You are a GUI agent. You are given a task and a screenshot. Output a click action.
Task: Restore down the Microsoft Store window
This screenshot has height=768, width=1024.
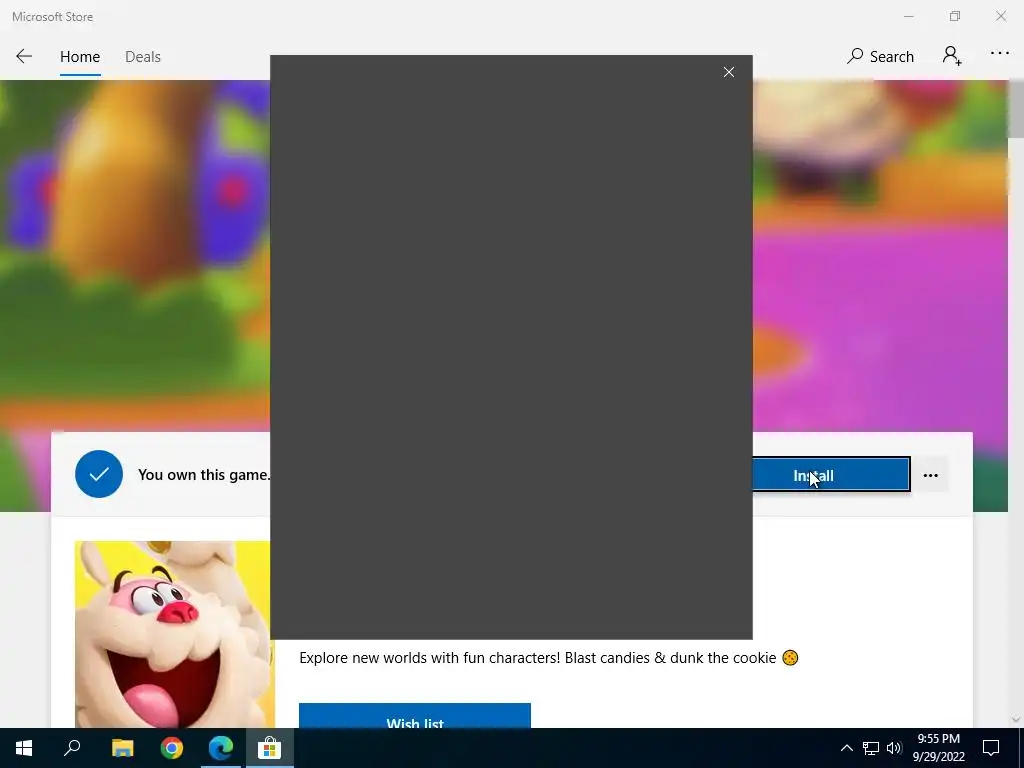(955, 16)
